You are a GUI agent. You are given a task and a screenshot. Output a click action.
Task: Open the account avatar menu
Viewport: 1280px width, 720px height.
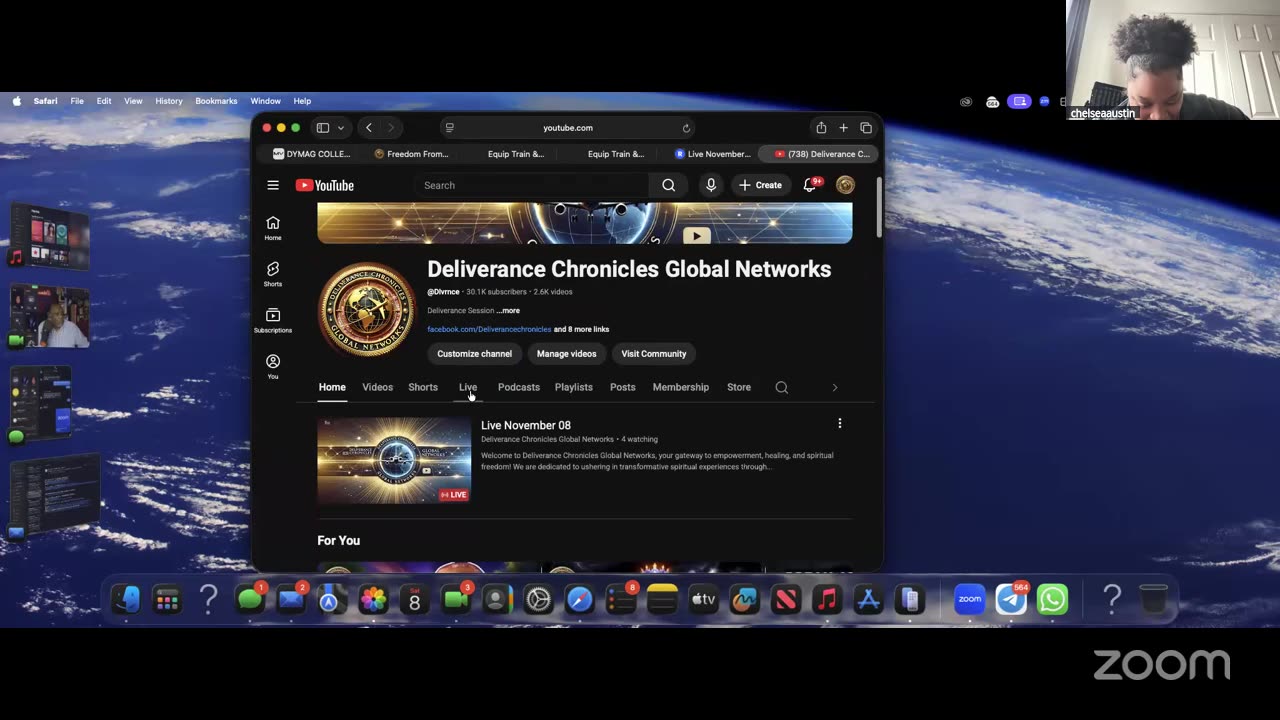845,185
